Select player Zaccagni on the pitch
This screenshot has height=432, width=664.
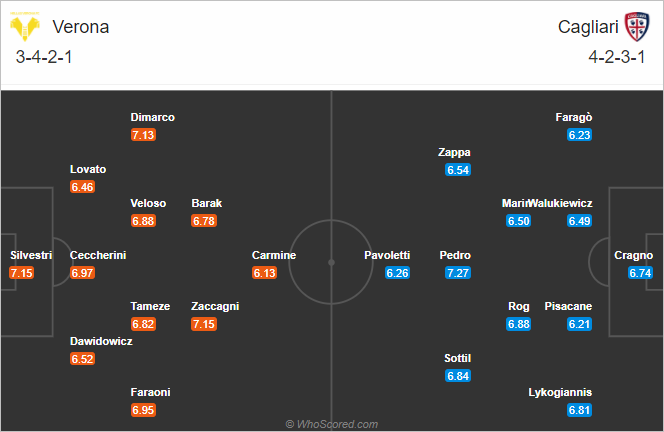215,306
